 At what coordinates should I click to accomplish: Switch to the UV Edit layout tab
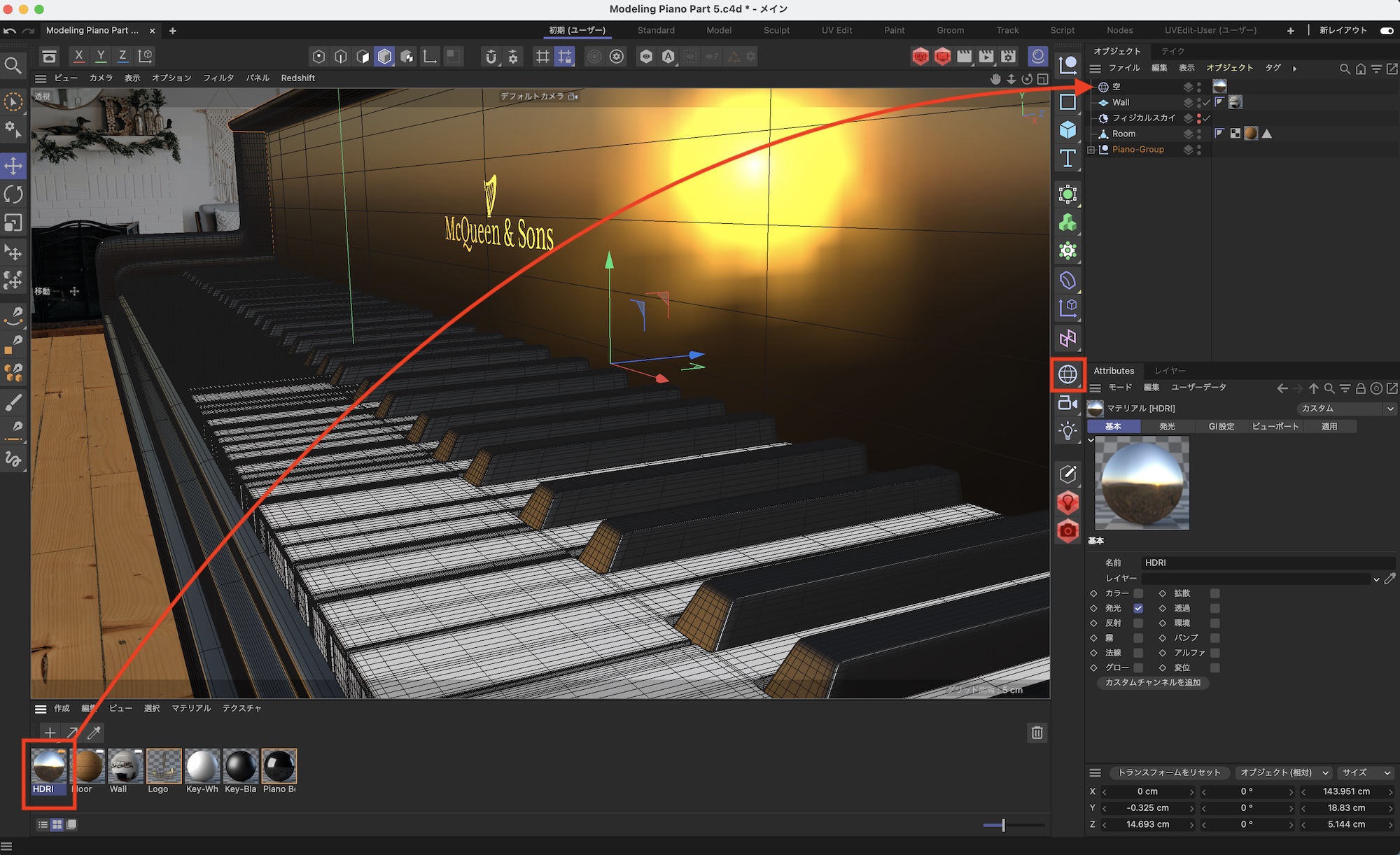point(836,30)
